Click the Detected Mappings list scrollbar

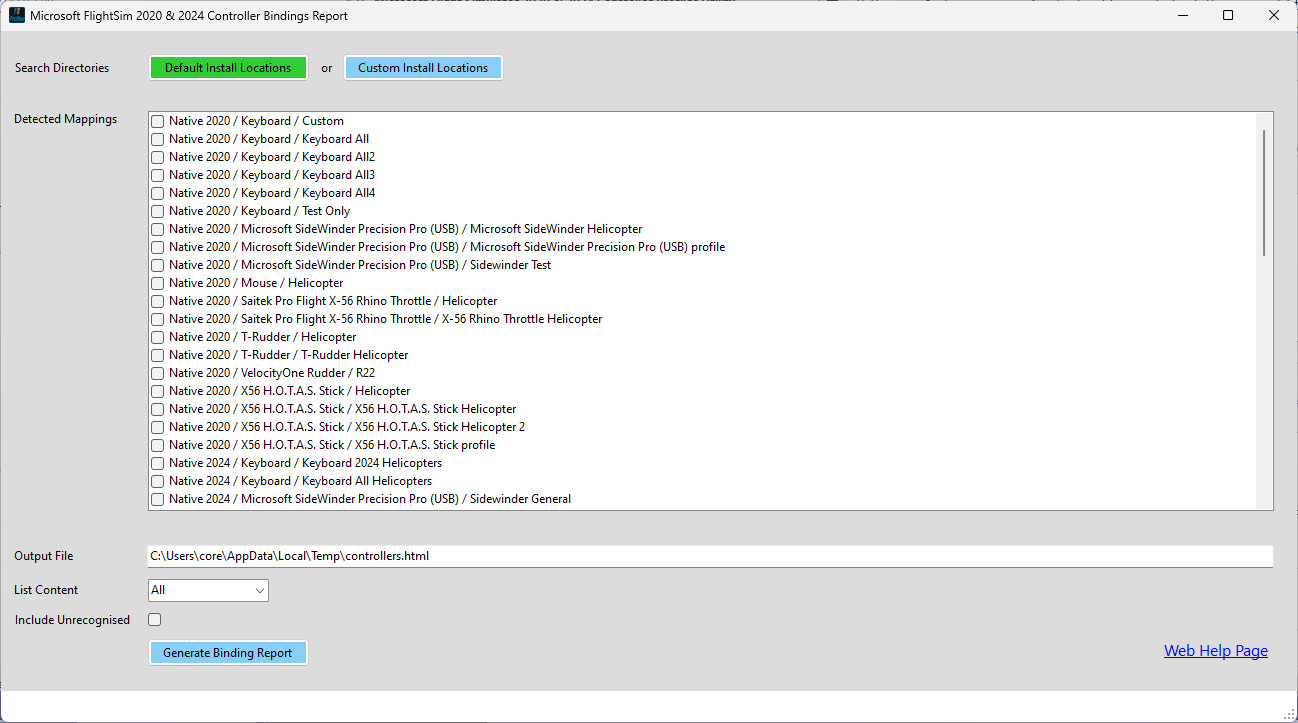[x=1265, y=192]
